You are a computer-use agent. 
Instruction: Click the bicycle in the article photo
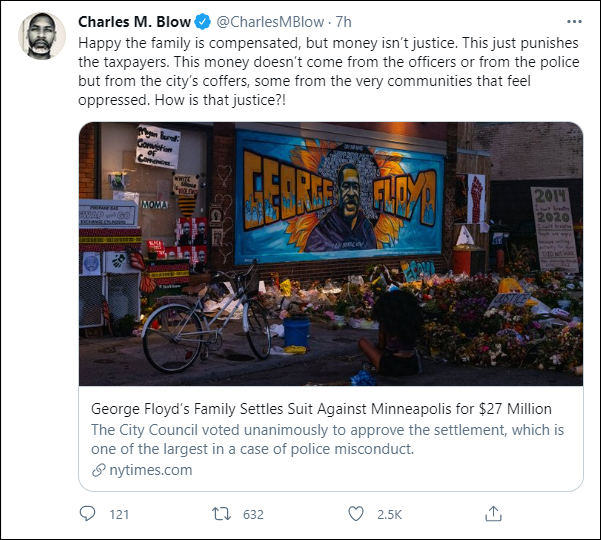click(207, 318)
